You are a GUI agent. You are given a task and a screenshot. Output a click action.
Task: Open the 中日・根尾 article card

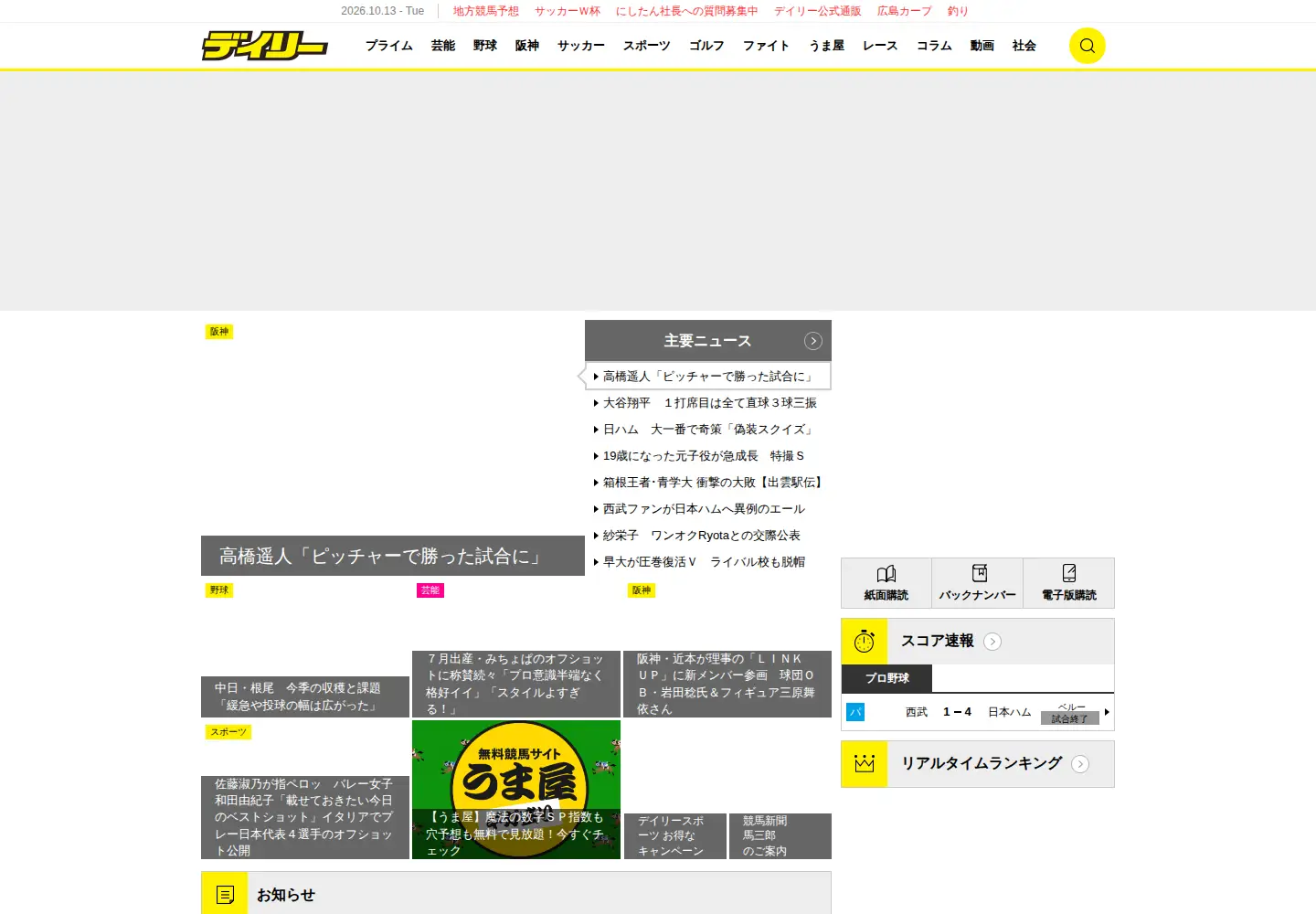(305, 648)
